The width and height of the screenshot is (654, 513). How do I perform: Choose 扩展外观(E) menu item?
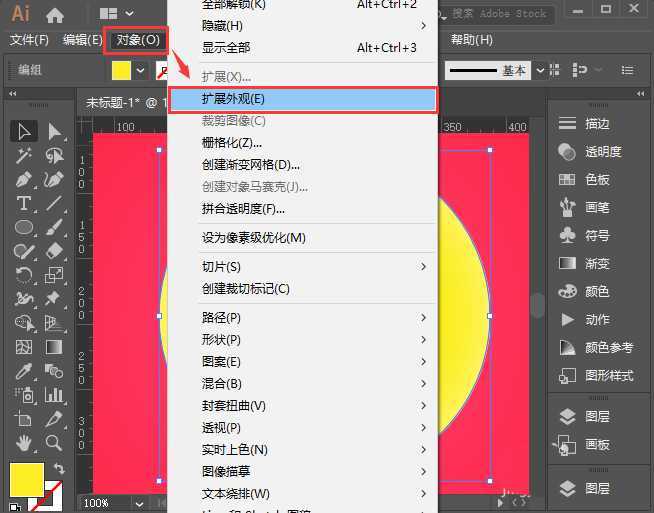tap(303, 99)
